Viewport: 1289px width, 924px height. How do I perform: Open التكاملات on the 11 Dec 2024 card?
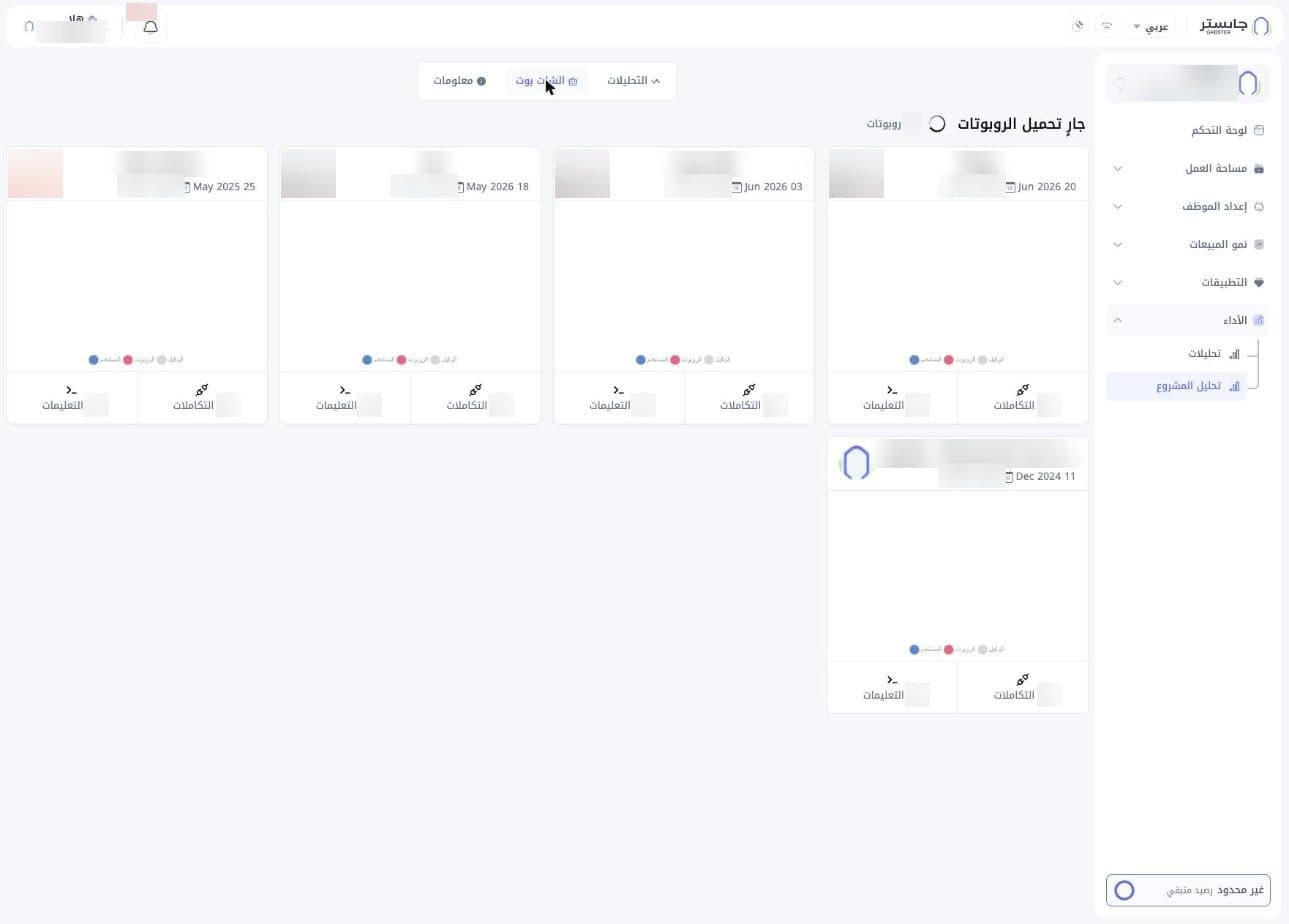click(1022, 688)
